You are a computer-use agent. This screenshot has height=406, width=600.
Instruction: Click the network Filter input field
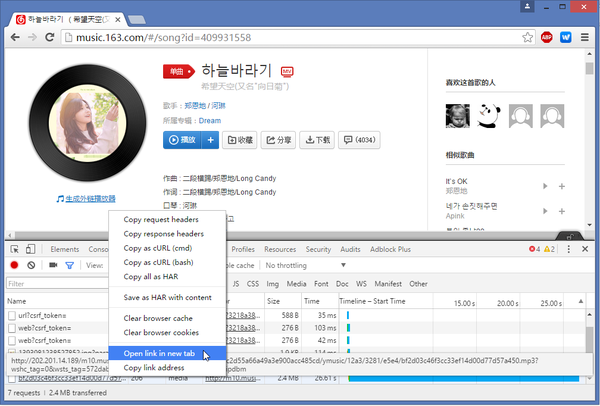pos(57,284)
